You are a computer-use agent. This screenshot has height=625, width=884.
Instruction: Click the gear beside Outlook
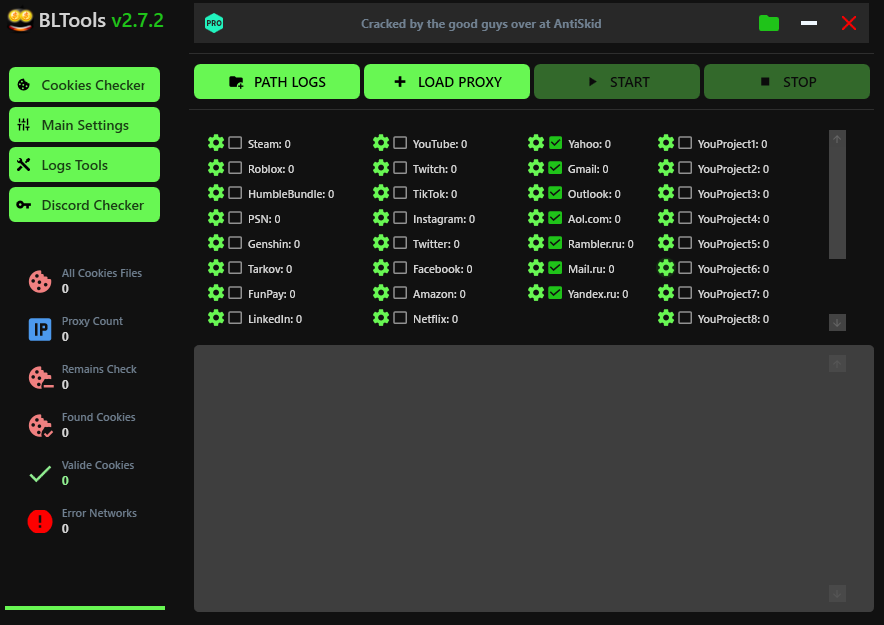pos(536,193)
